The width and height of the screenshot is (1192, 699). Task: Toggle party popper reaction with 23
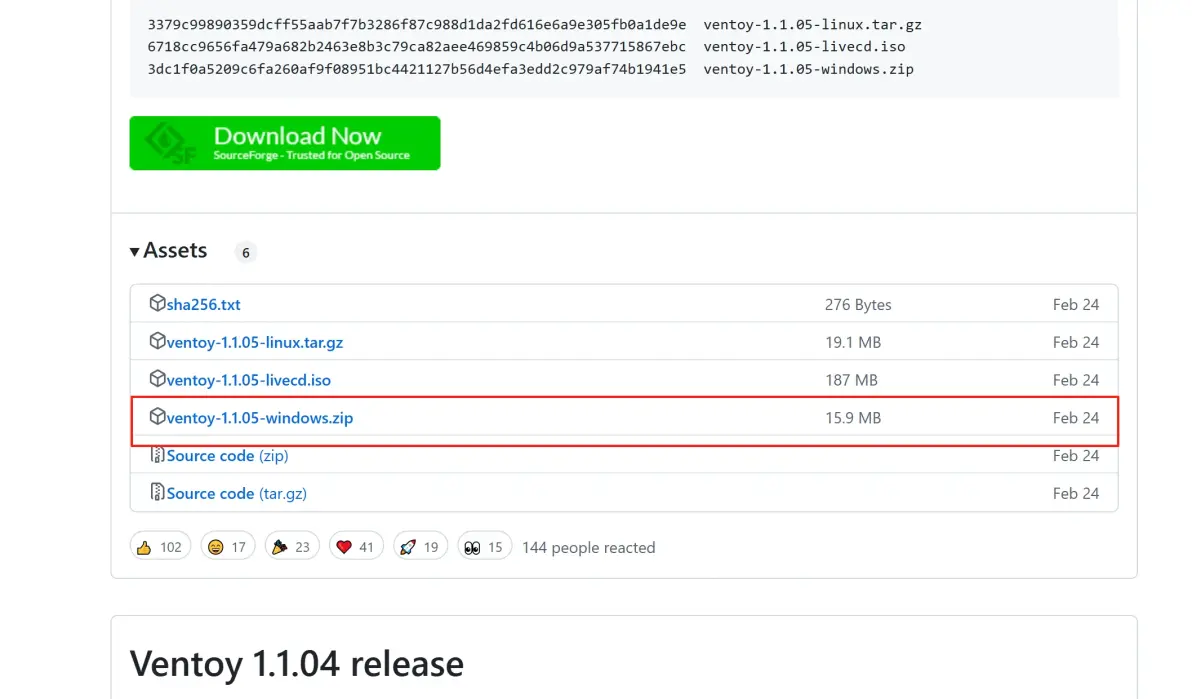coord(291,547)
